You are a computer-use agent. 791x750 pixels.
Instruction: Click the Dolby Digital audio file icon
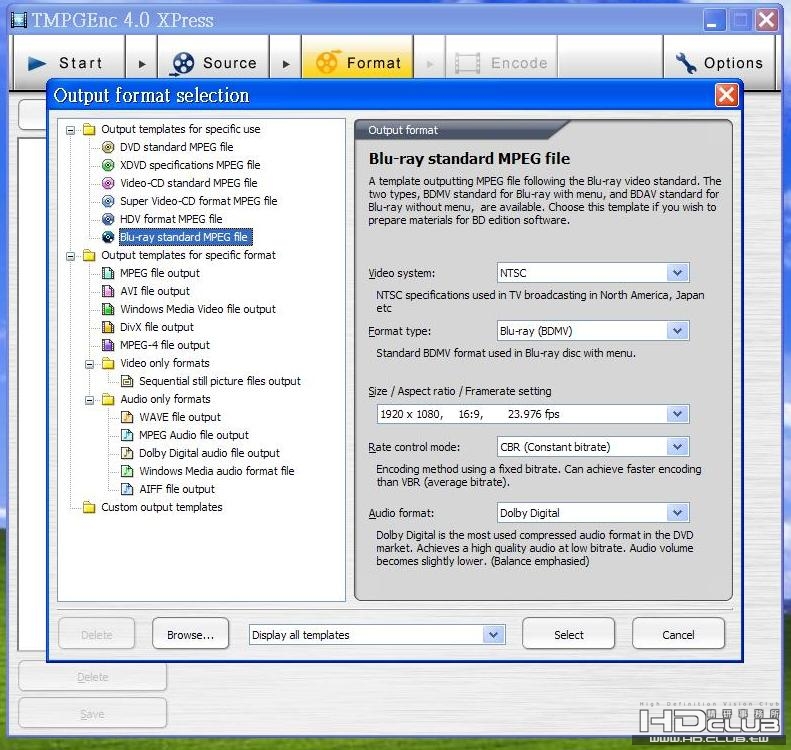click(x=127, y=453)
